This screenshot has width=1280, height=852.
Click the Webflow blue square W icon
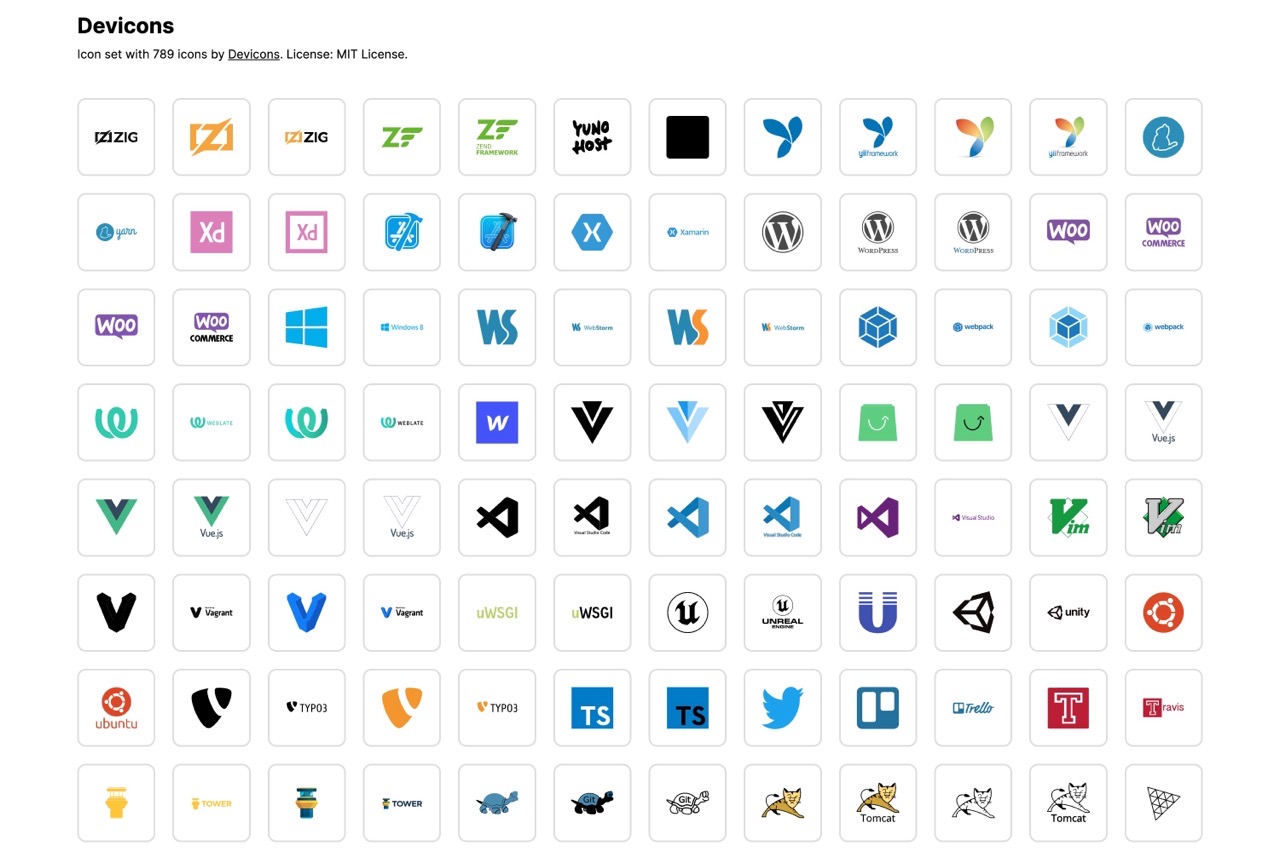pos(497,423)
